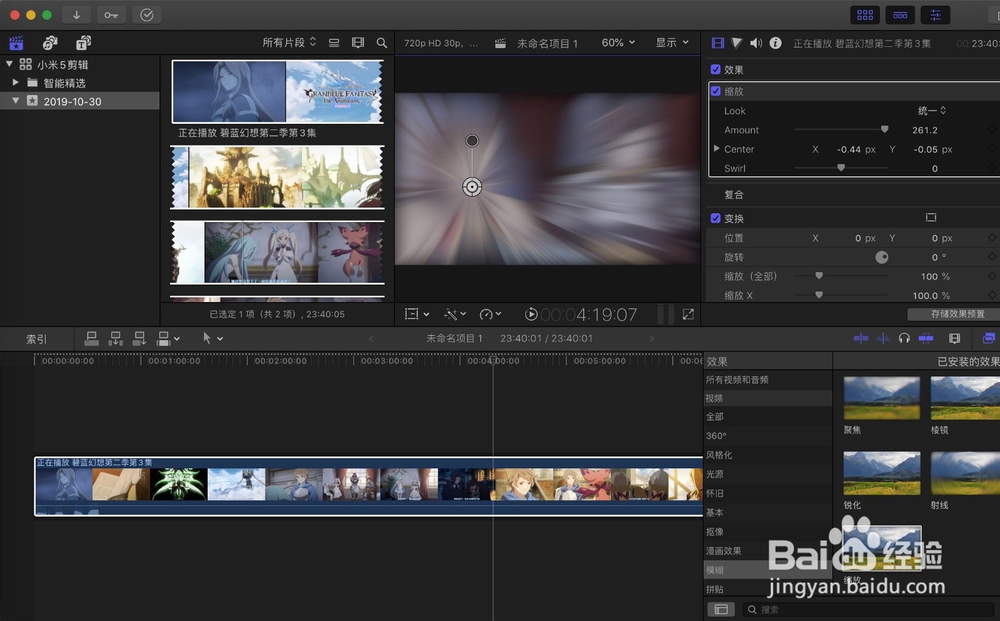Click append clip edit icon
This screenshot has width=1000, height=621.
[139, 339]
